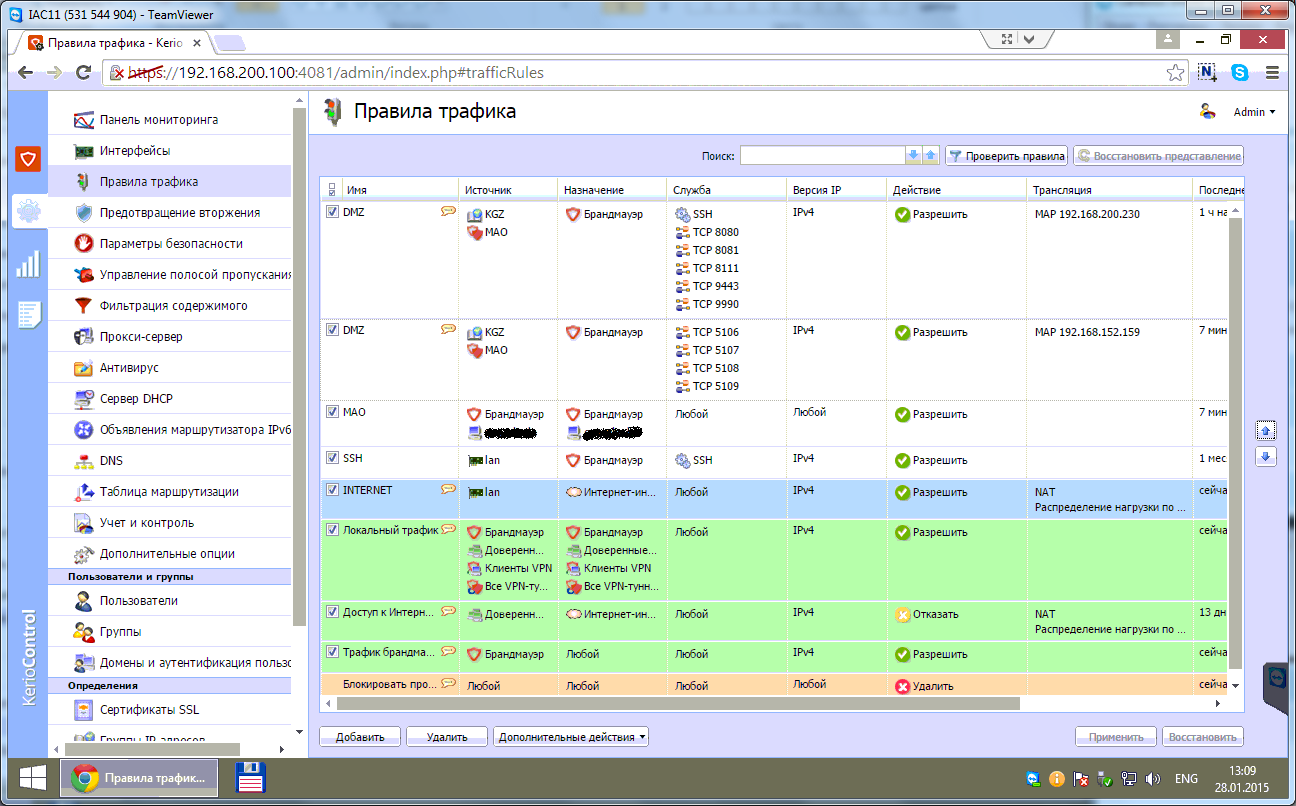Open the status bar-chart icon in left rail
This screenshot has width=1296, height=806.
28,263
